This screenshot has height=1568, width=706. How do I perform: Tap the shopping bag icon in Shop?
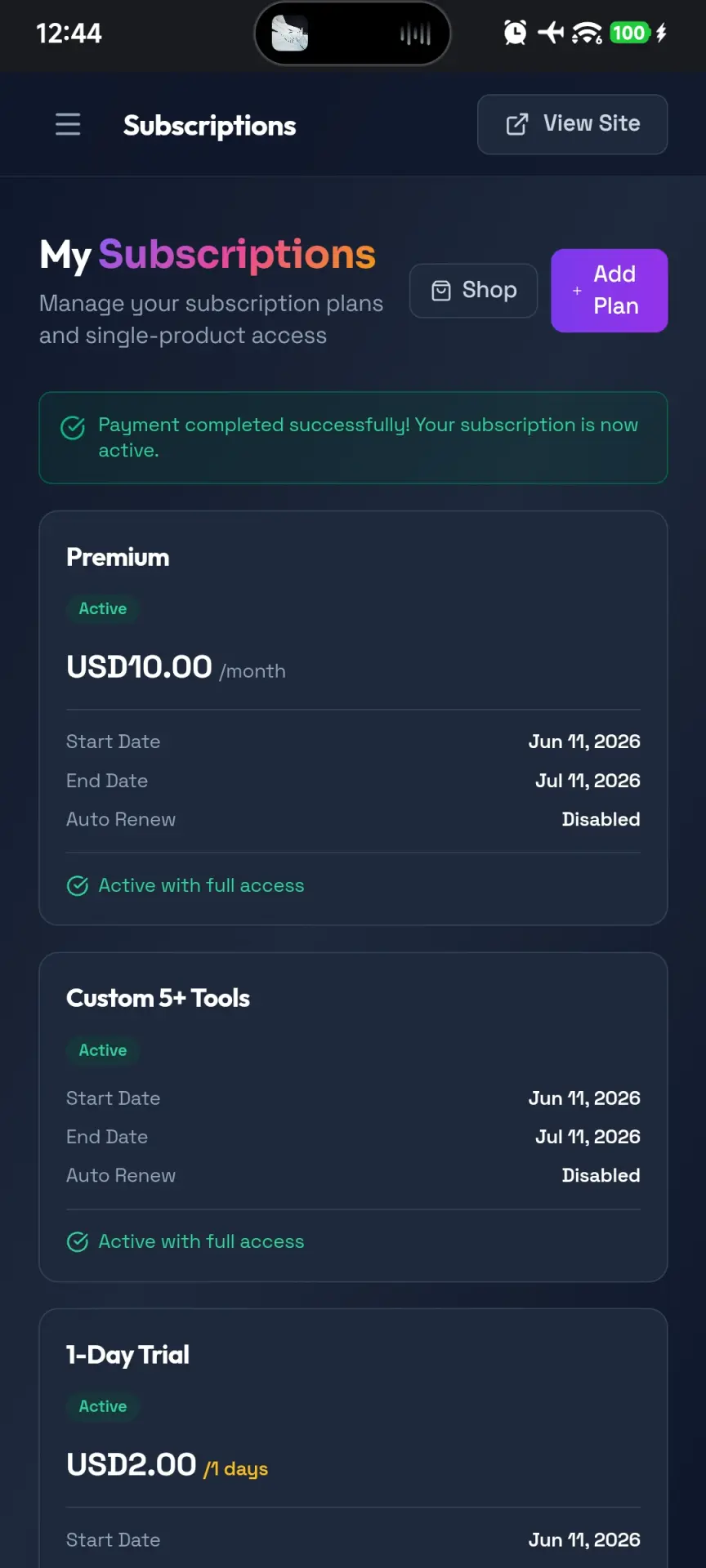pyautogui.click(x=441, y=291)
